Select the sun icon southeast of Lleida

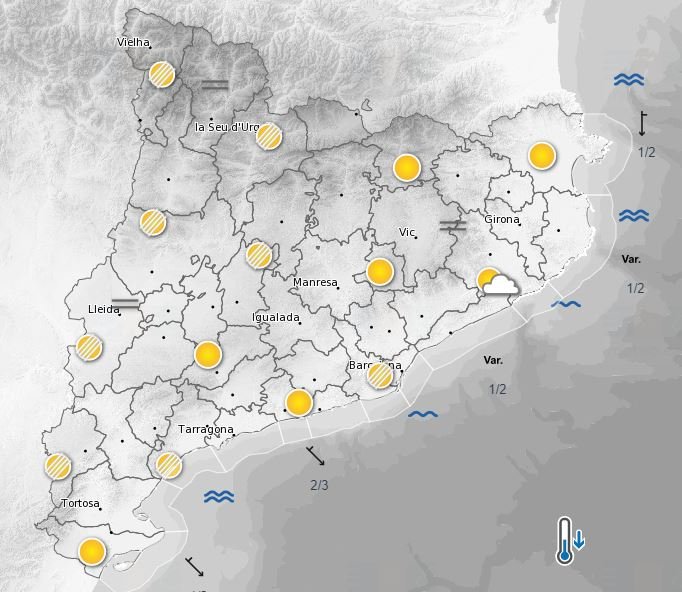pyautogui.click(x=208, y=355)
